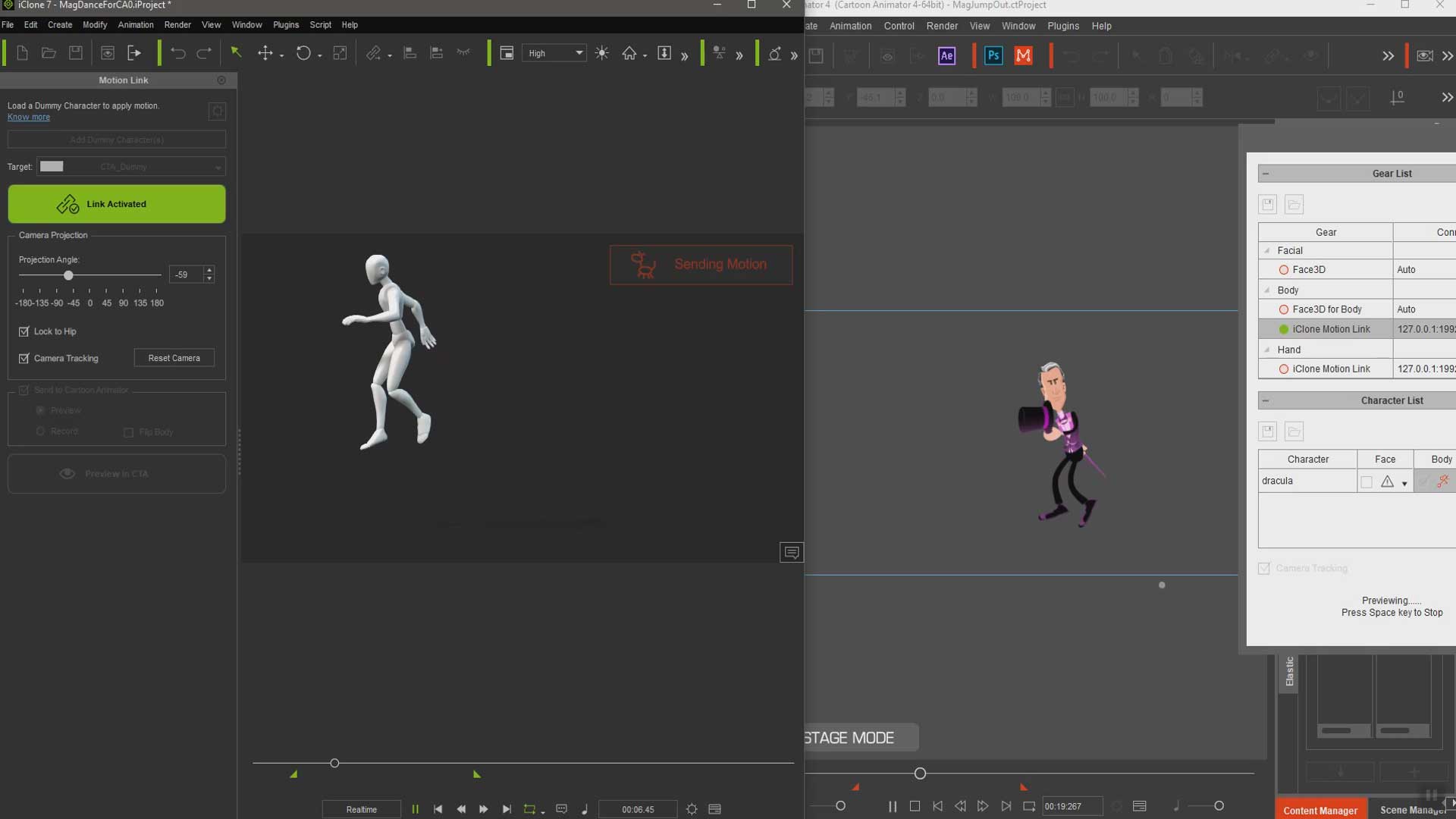Open Cartoon Animator Control menu

coord(899,26)
